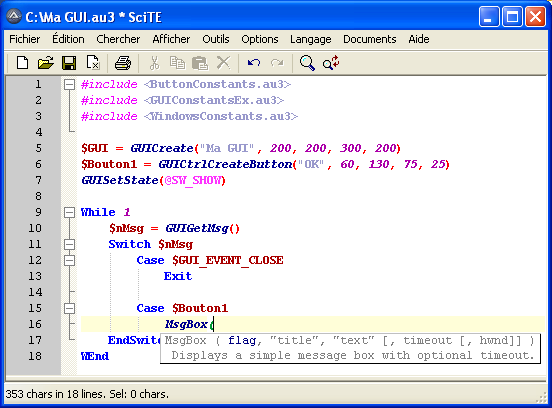Collapse the fold marker at line 1

coord(70,84)
